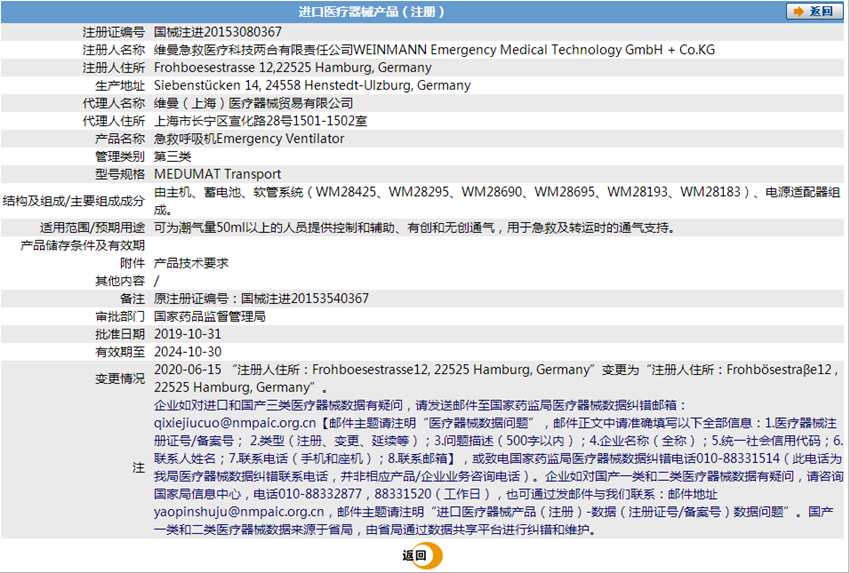Screen dimensions: 850x573
Task: Click the 产品储存条件及有效期 label
Action: coord(82,246)
